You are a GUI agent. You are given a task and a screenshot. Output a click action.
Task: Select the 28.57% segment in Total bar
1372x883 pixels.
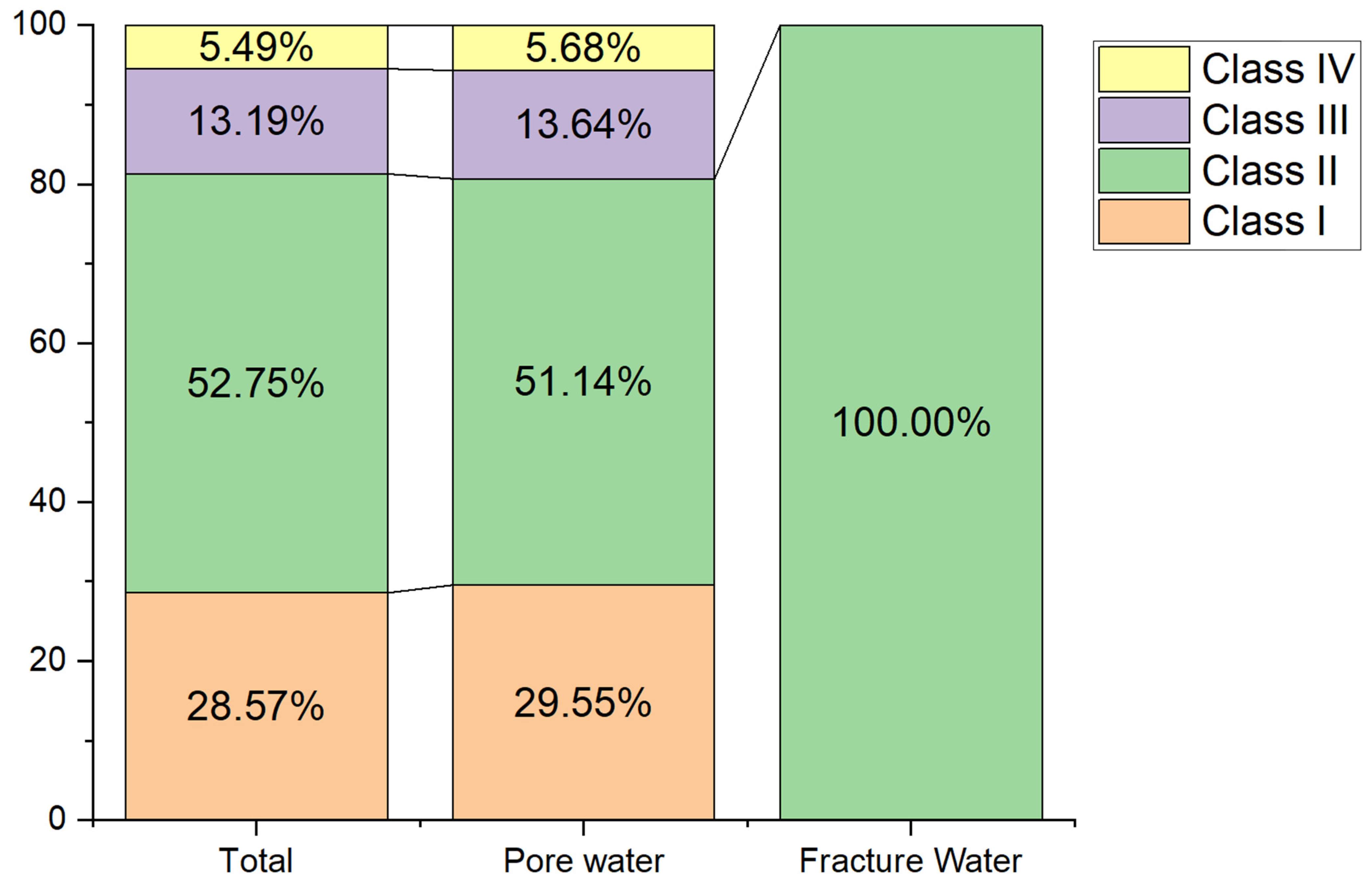click(257, 705)
